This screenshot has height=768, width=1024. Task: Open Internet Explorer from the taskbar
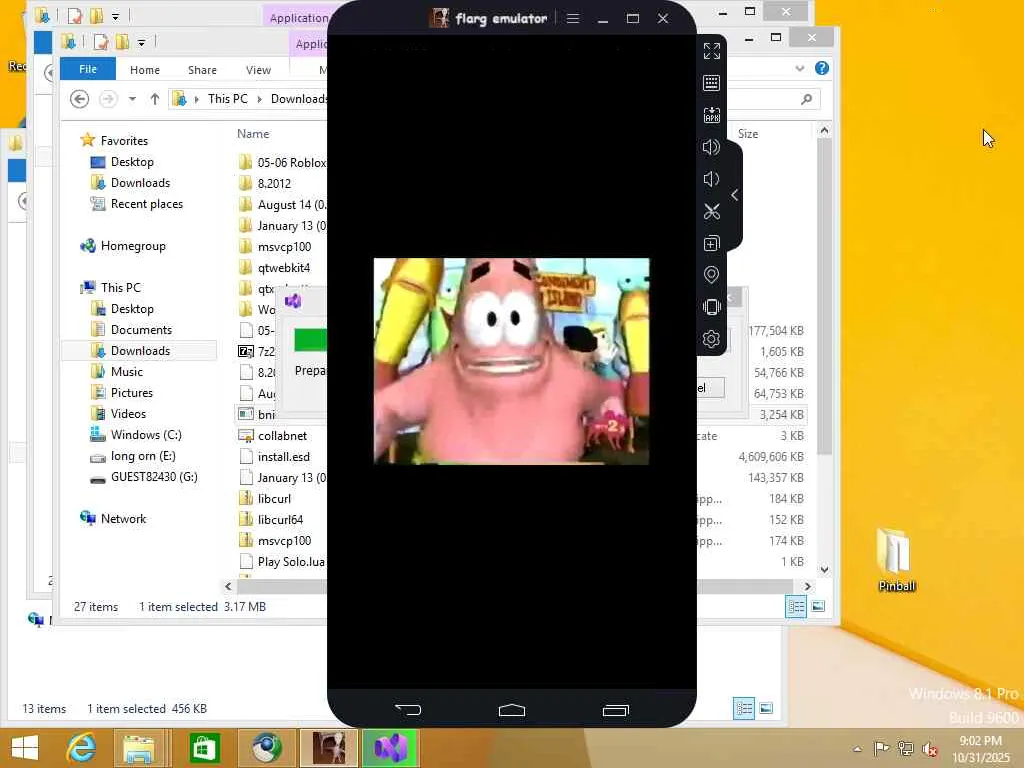pos(81,748)
